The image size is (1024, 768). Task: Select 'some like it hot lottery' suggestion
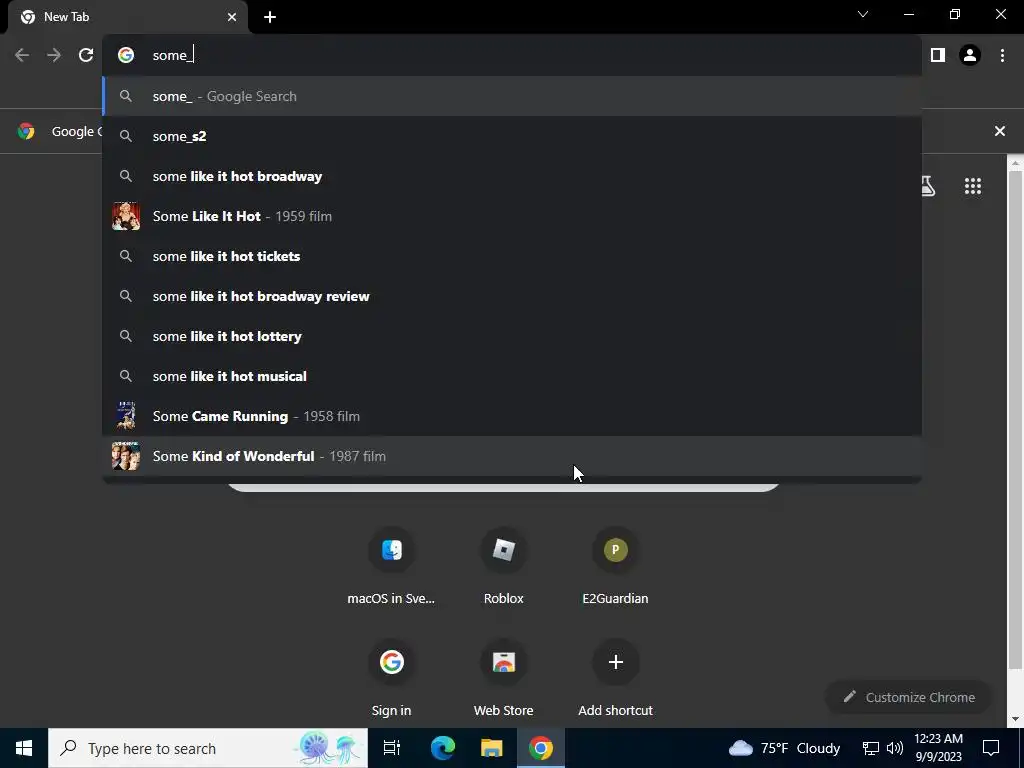point(512,336)
